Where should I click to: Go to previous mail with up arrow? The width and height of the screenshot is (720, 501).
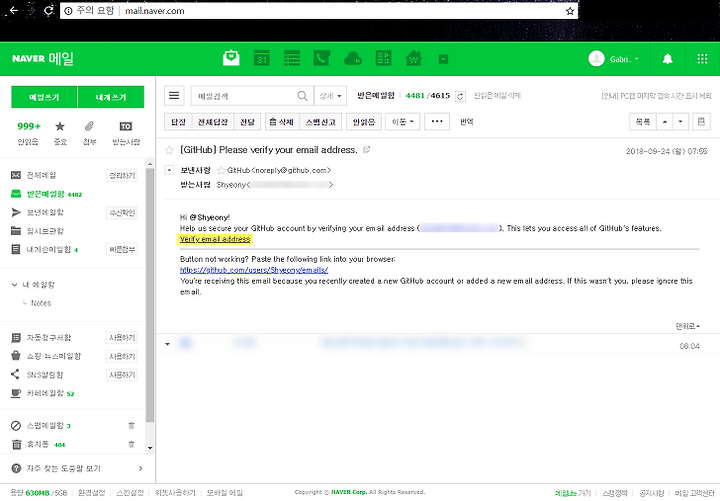[664, 122]
